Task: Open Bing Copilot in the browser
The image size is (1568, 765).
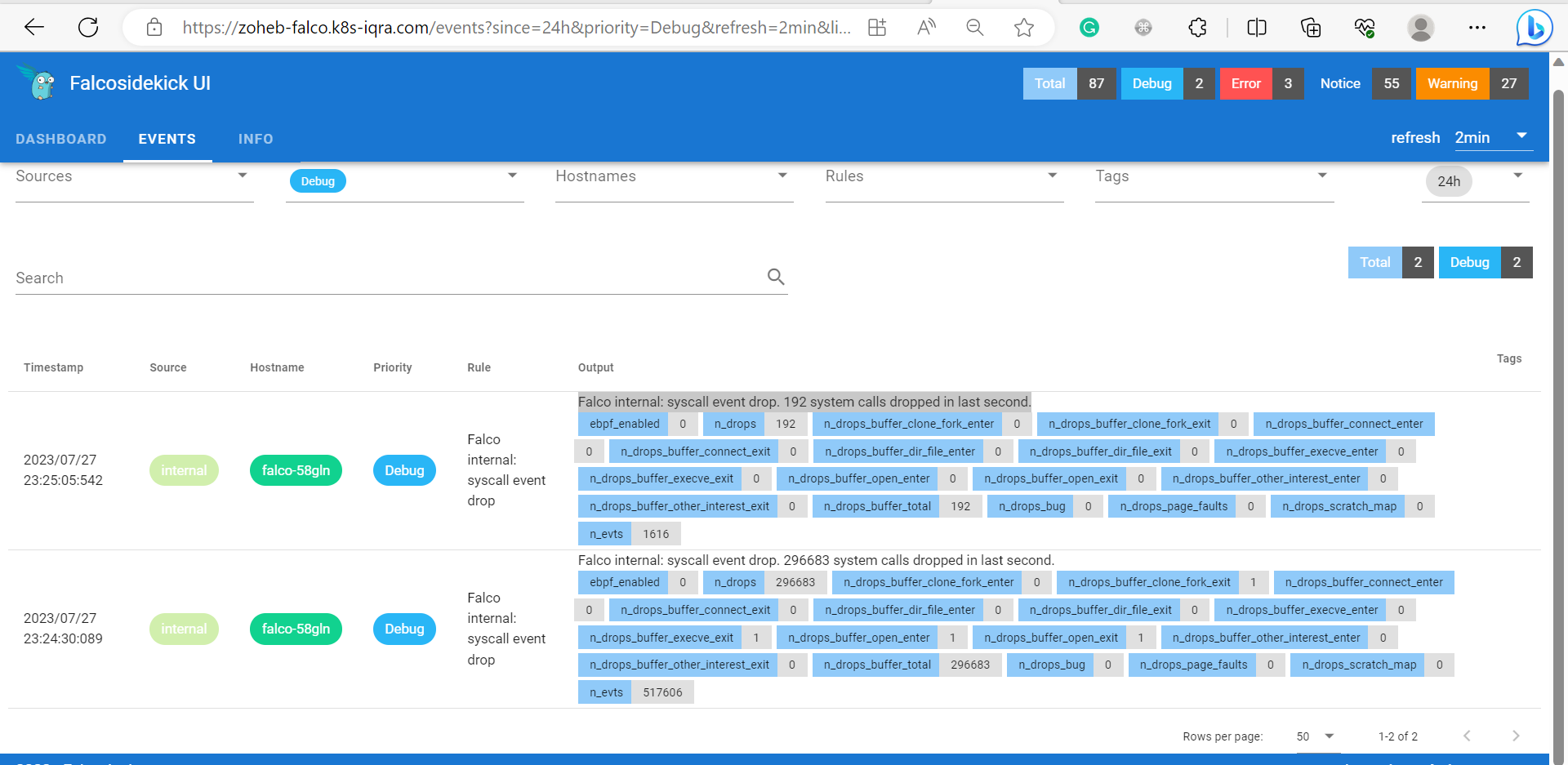Action: (1535, 27)
